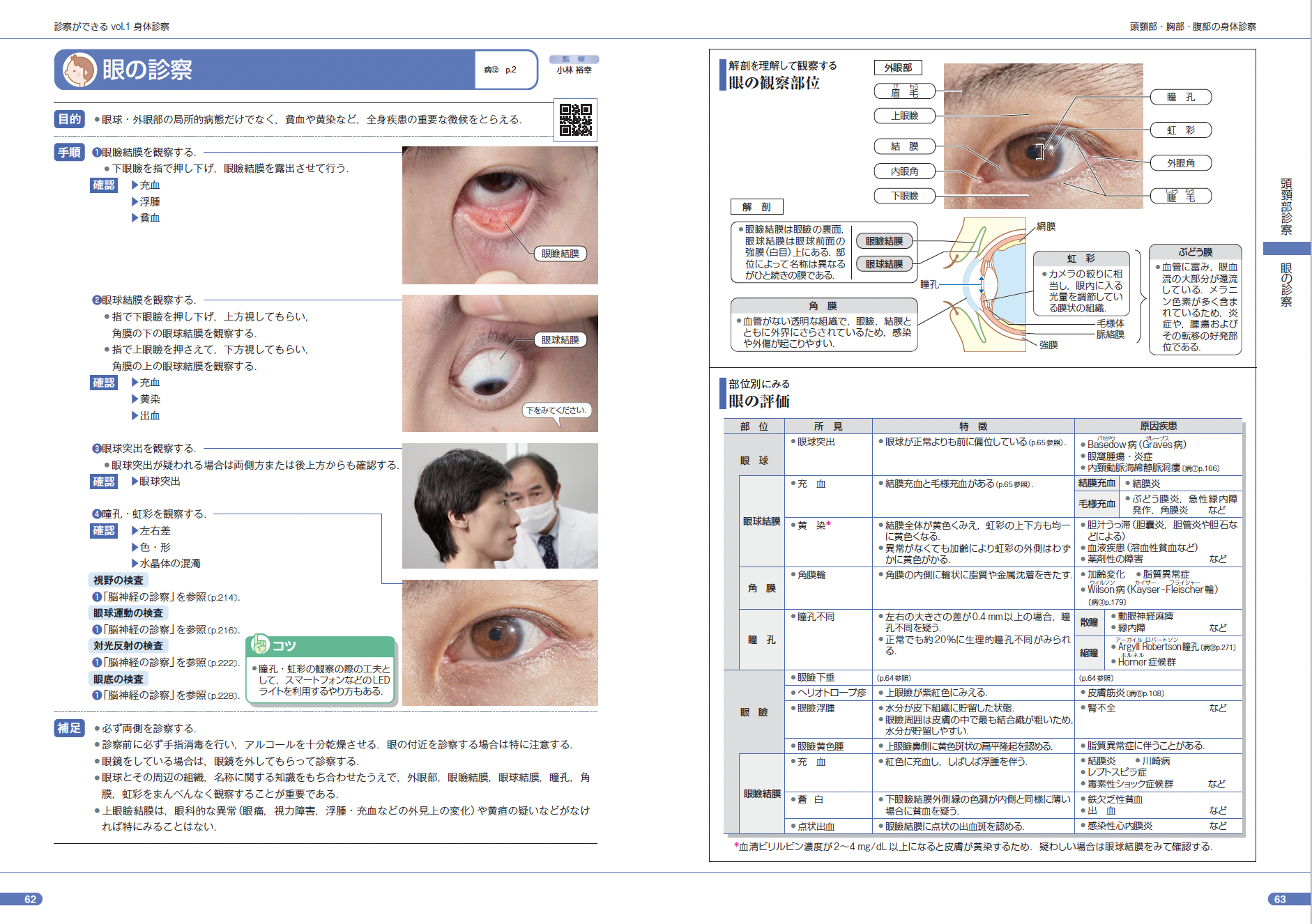Click the 解剖 boxed heading

(x=756, y=207)
